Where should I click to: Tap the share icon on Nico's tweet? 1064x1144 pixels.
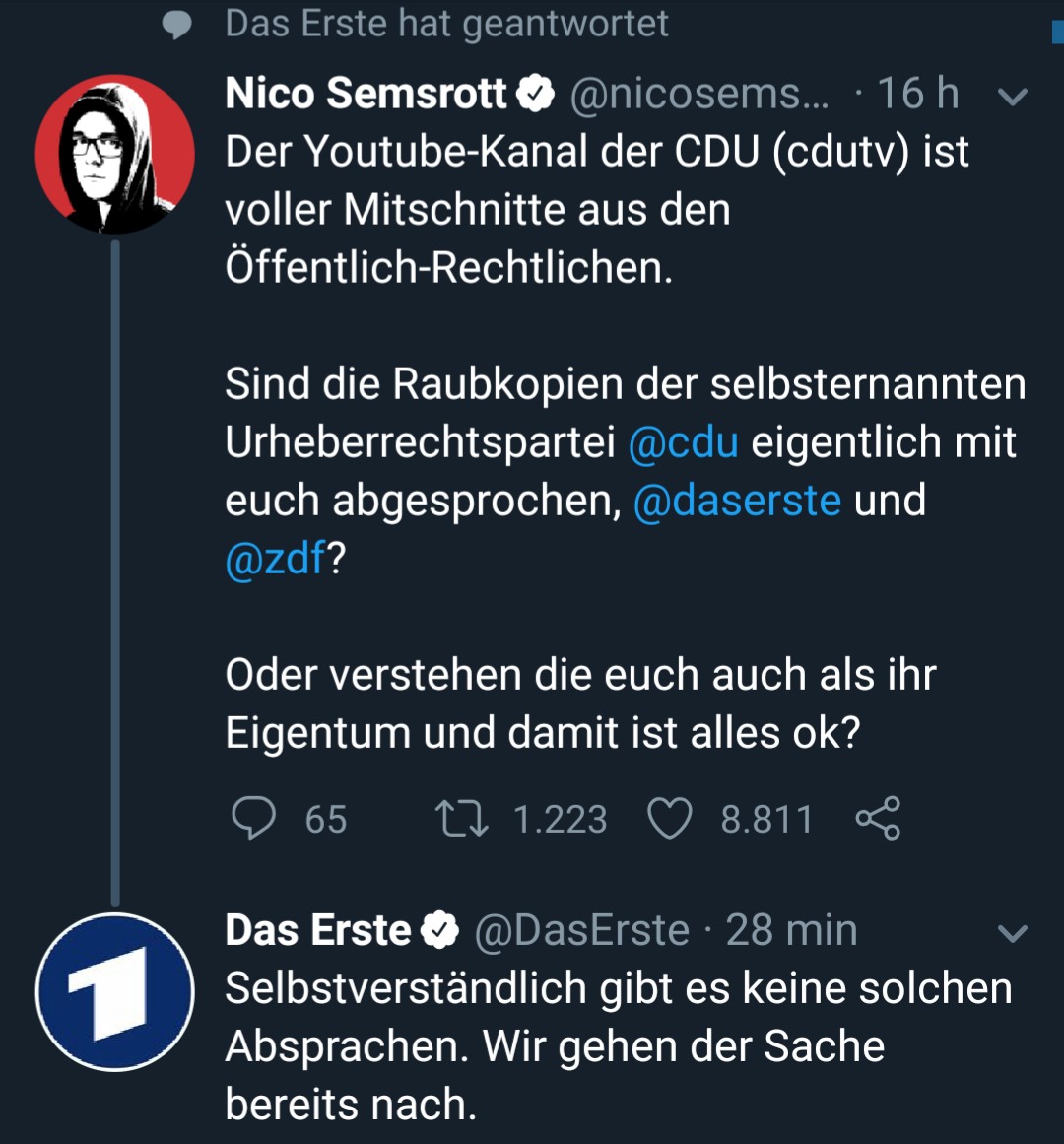click(x=878, y=818)
